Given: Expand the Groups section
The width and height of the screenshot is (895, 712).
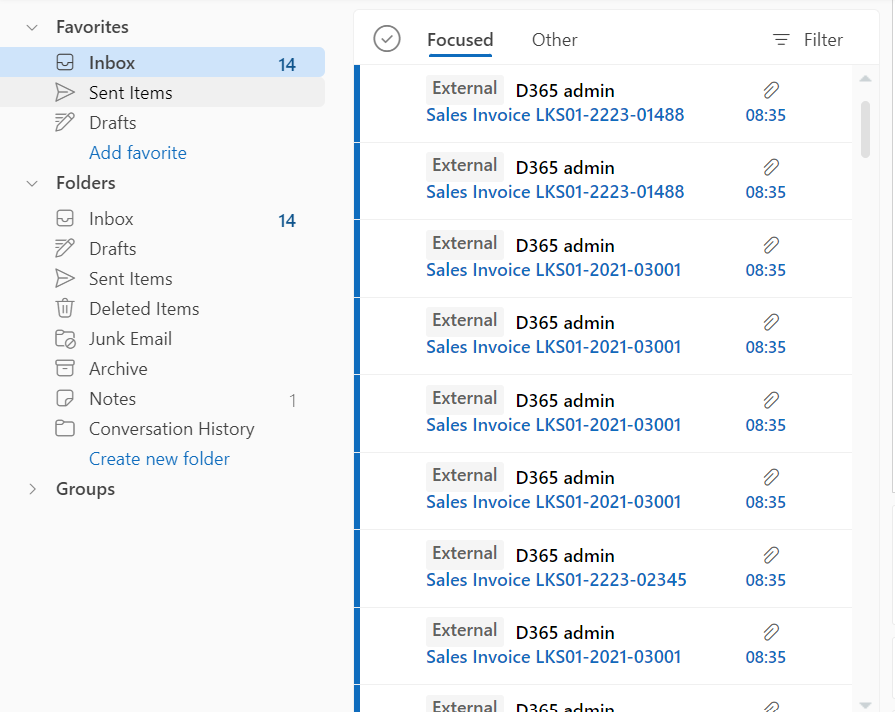Looking at the screenshot, I should (x=32, y=489).
